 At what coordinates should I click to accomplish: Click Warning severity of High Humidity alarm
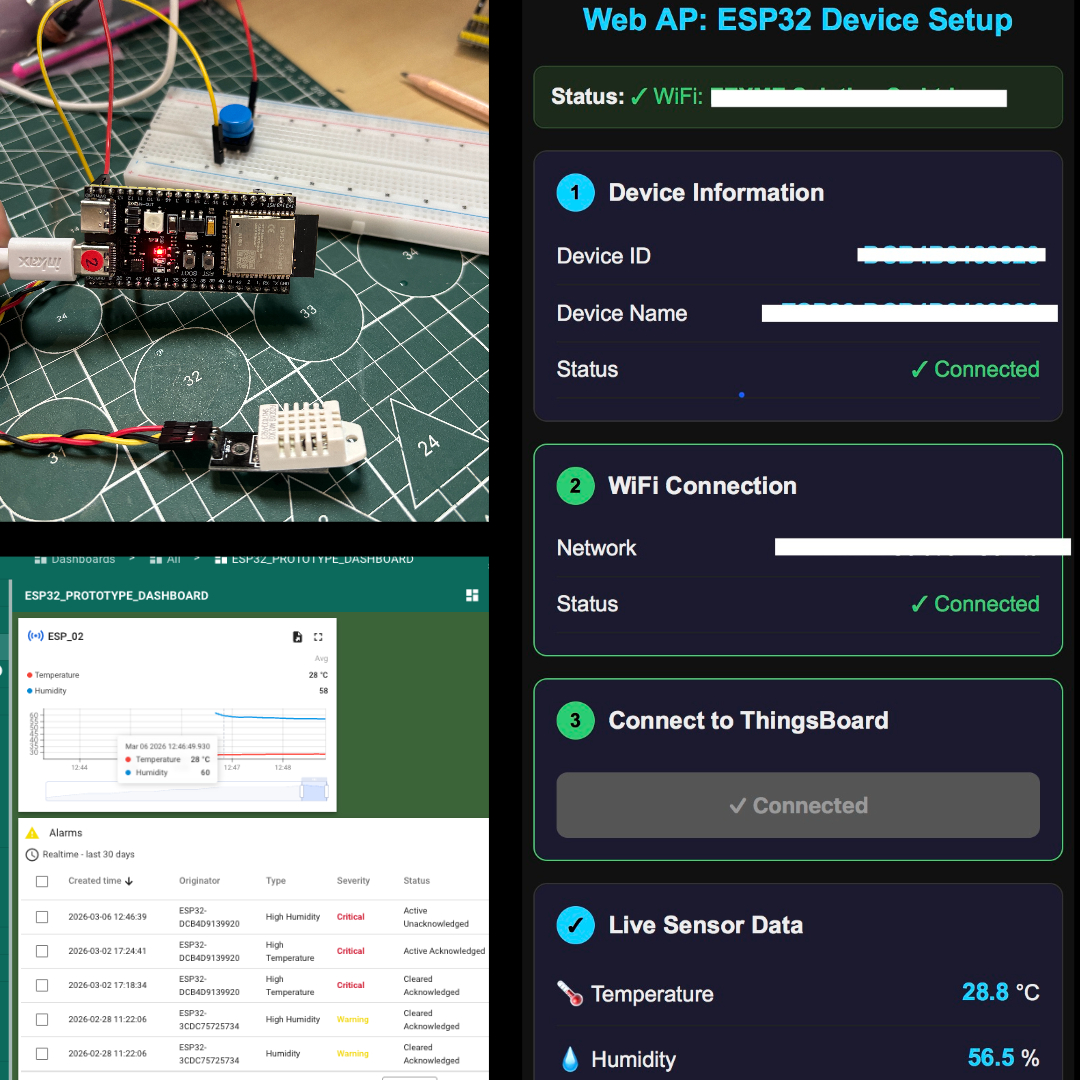click(x=353, y=1019)
